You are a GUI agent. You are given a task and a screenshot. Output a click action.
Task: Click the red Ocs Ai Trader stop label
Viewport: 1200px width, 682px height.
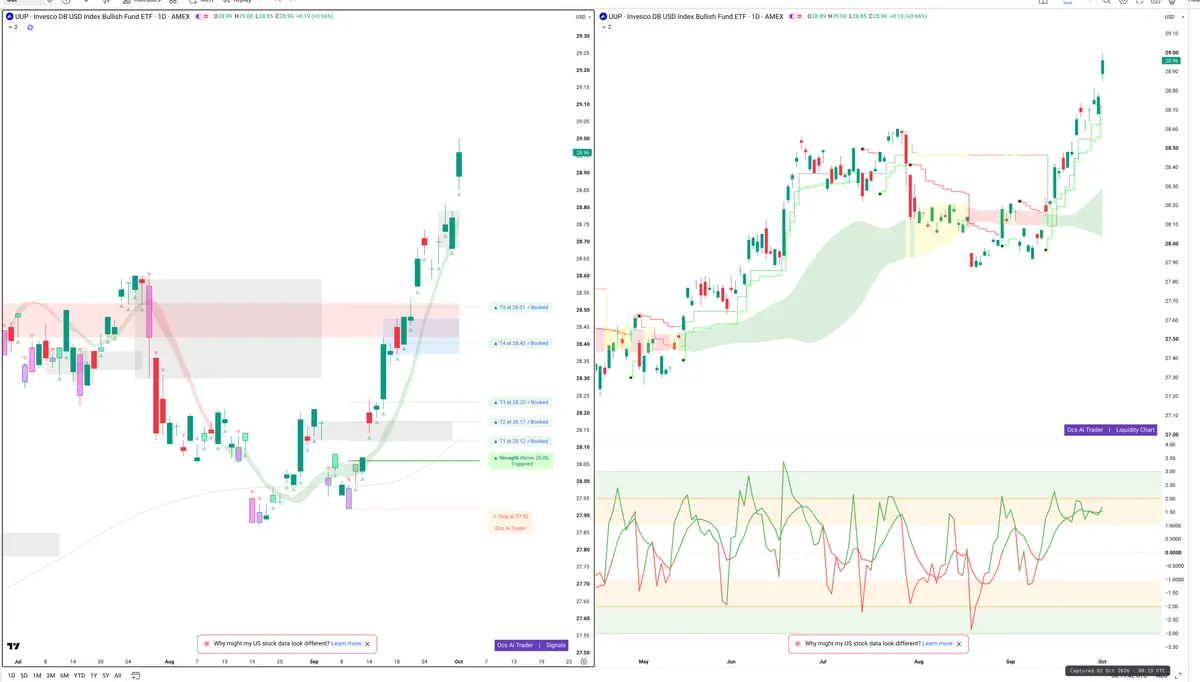pos(511,528)
